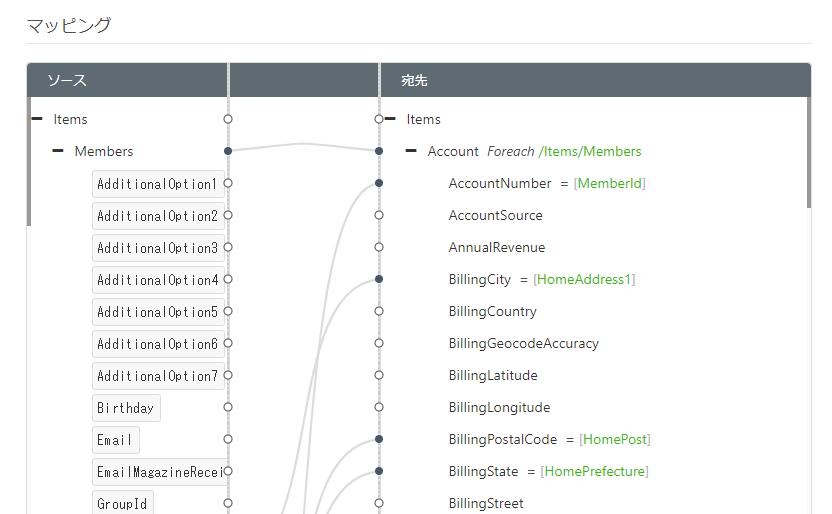Click the AnnualRevenue destination connector circle
Screen dimensions: 832x514
point(379,247)
